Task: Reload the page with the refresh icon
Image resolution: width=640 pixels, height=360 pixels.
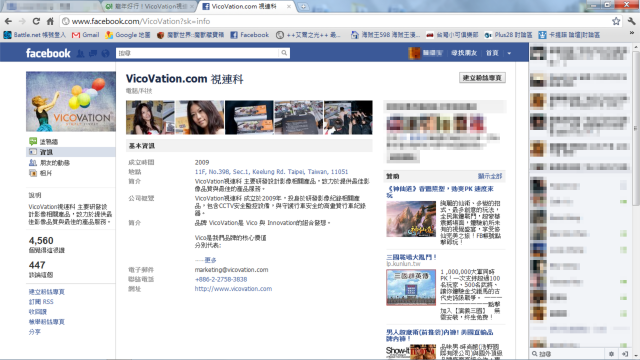Action: 36,21
